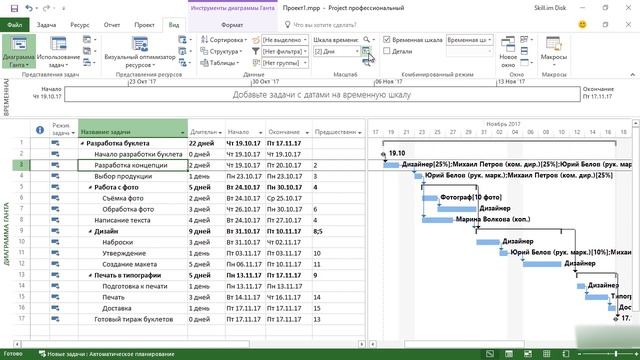
Task: Collapse the Печать в типографии summary task
Action: pos(91,276)
